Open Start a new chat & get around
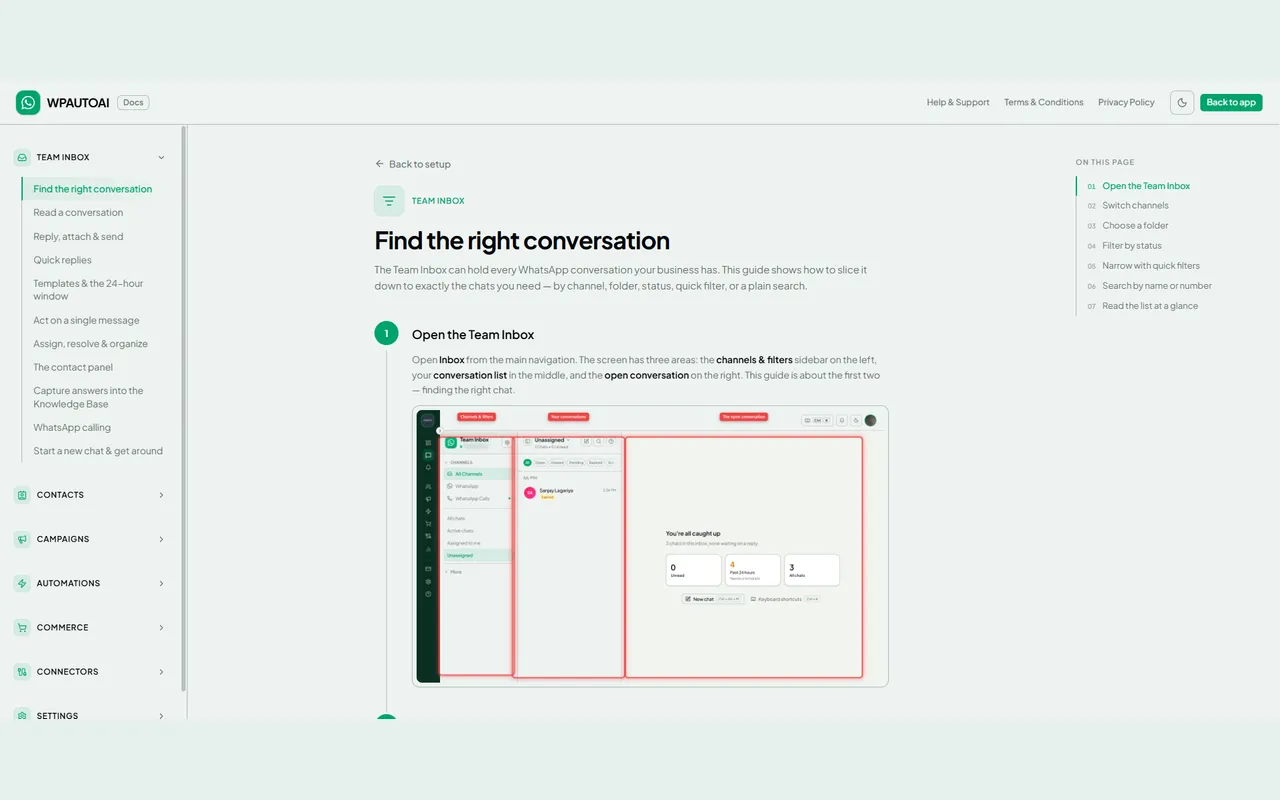The width and height of the screenshot is (1280, 800). (98, 451)
